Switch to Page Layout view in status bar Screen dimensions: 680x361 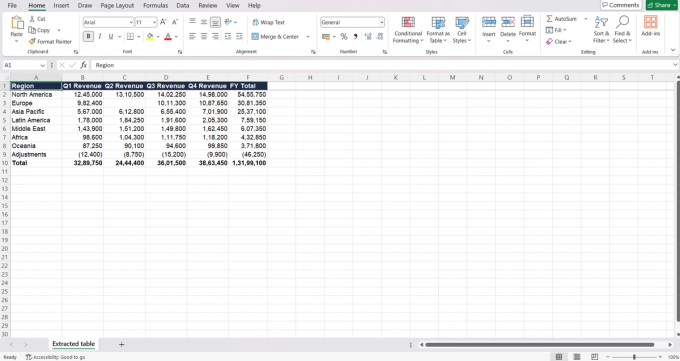click(577, 357)
